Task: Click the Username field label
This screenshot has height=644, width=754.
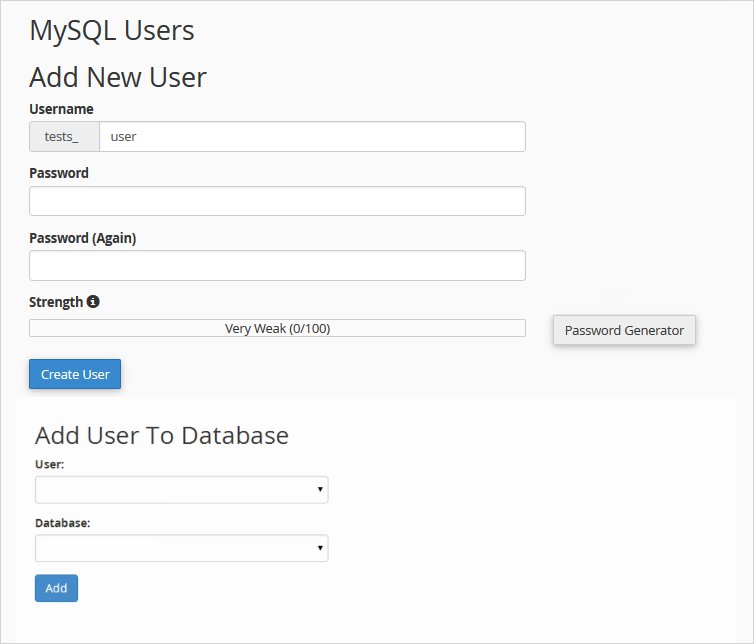Action: point(61,109)
